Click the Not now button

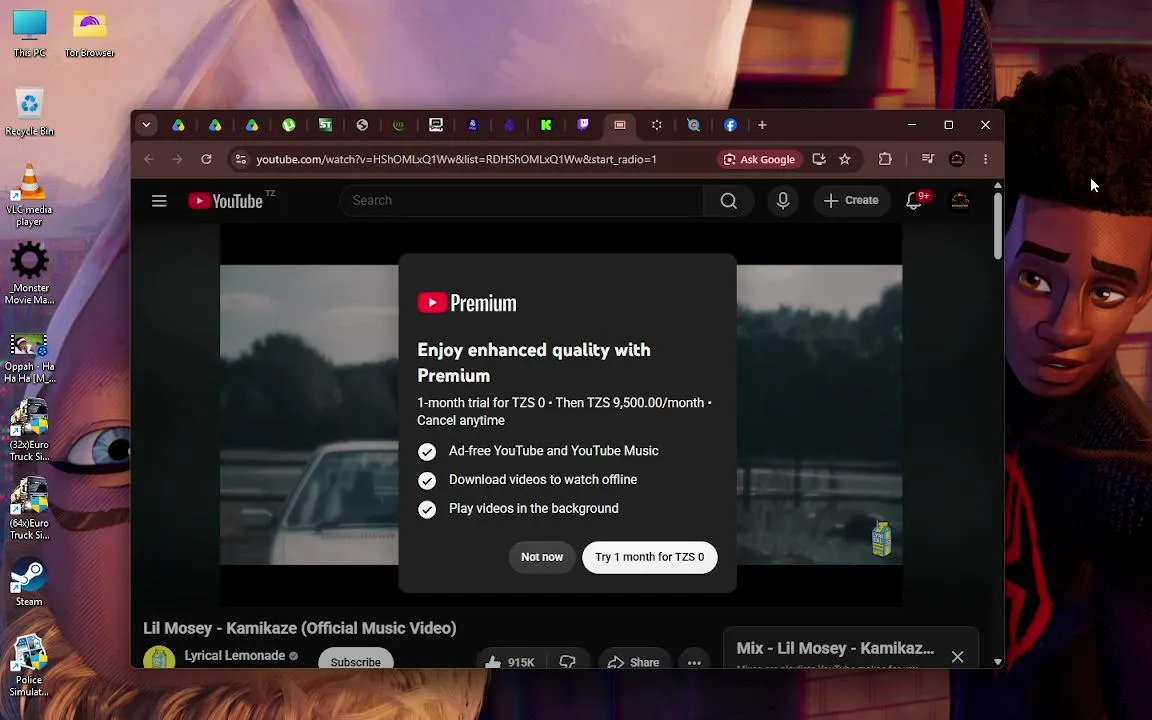(x=542, y=557)
